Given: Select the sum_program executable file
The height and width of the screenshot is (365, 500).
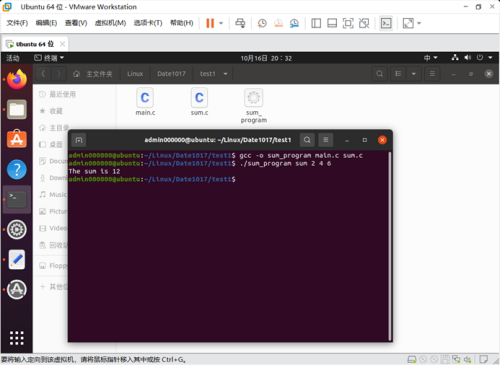Looking at the screenshot, I should pos(254,106).
